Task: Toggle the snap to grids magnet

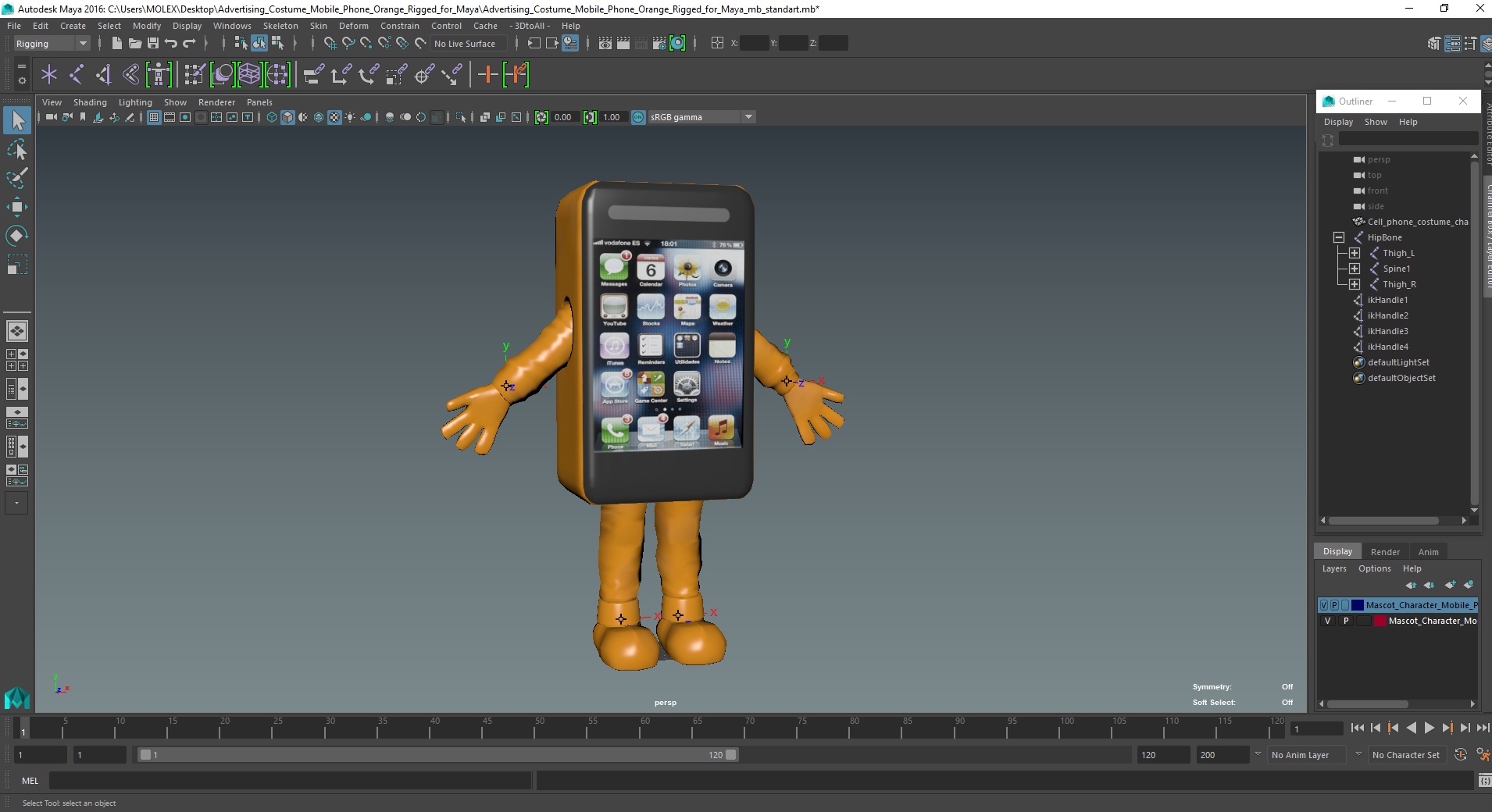Action: 330,44
